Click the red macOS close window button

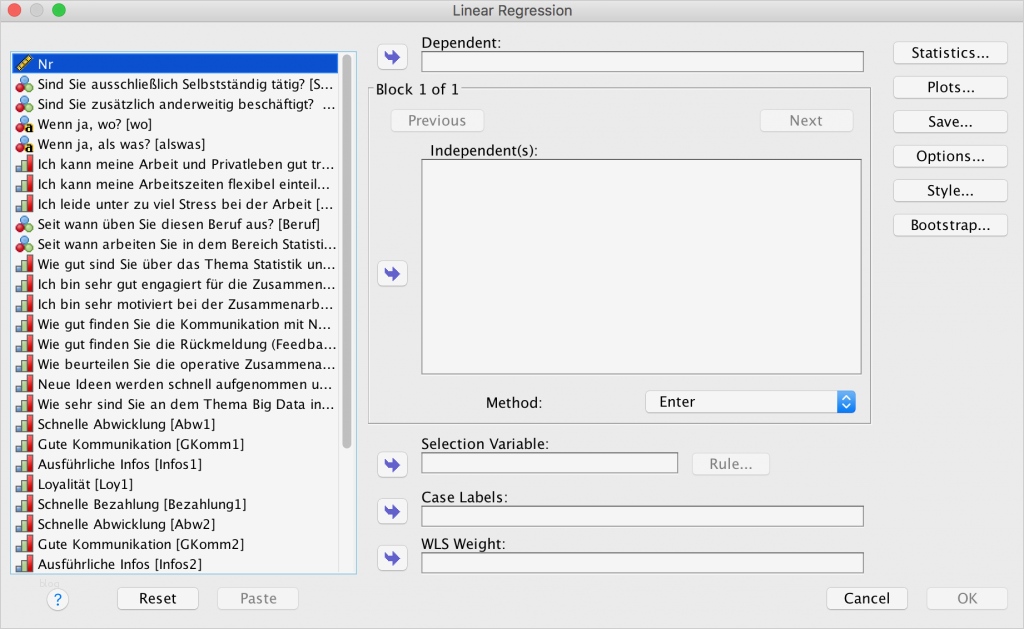(x=14, y=10)
